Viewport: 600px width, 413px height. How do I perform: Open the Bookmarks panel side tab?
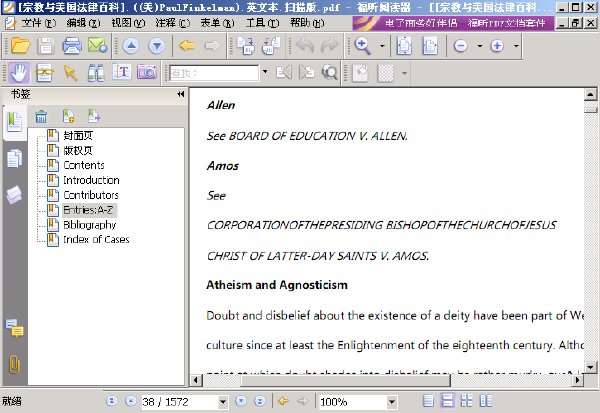(15, 122)
